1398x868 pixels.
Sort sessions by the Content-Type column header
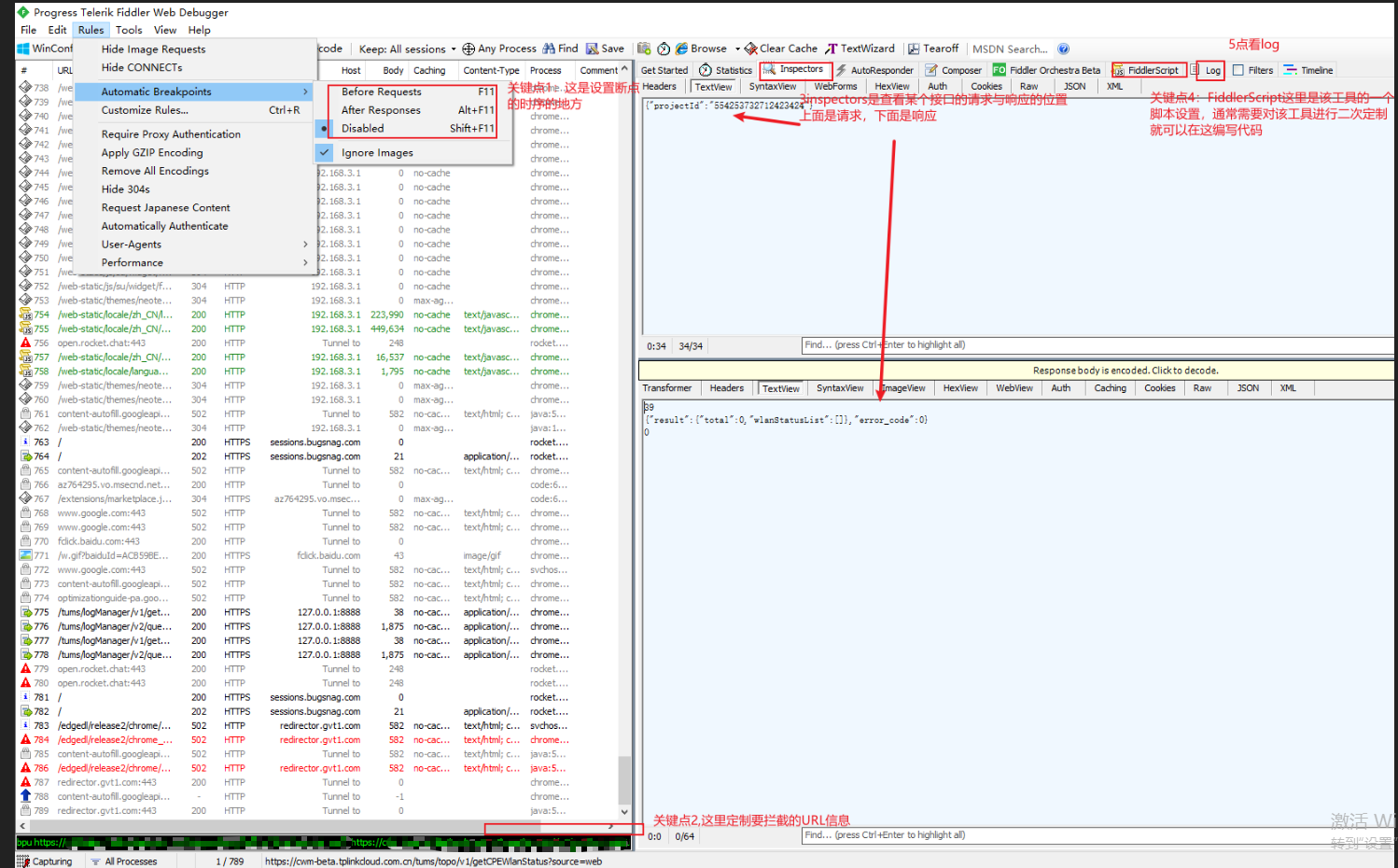point(491,70)
